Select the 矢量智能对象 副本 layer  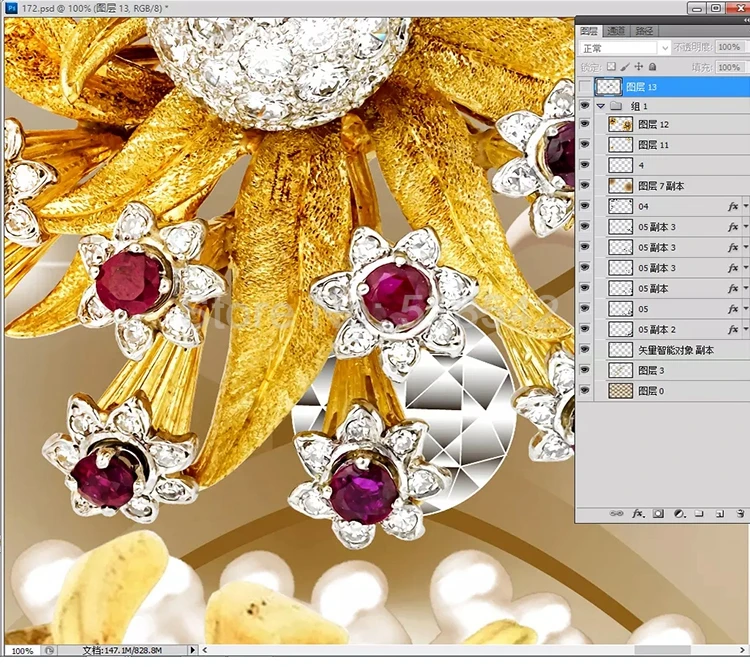[676, 350]
